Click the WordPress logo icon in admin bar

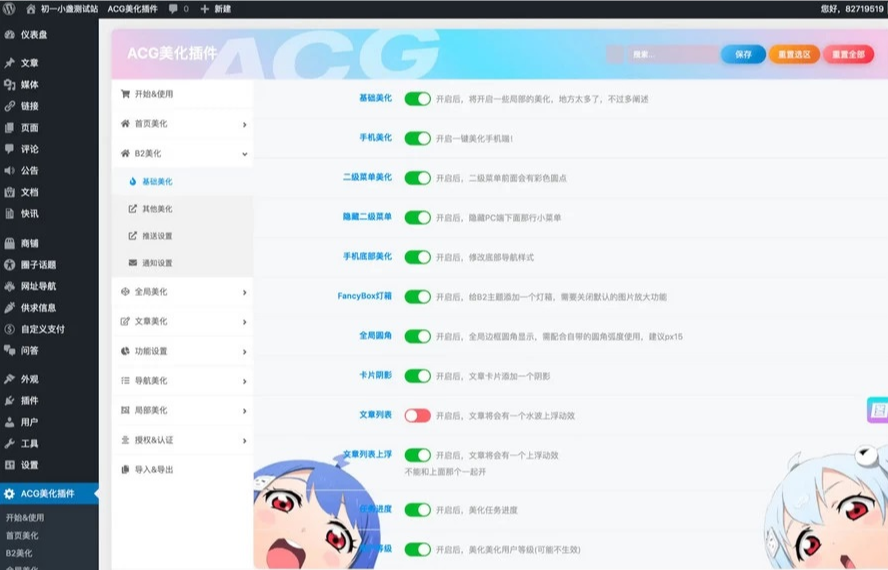[10, 8]
